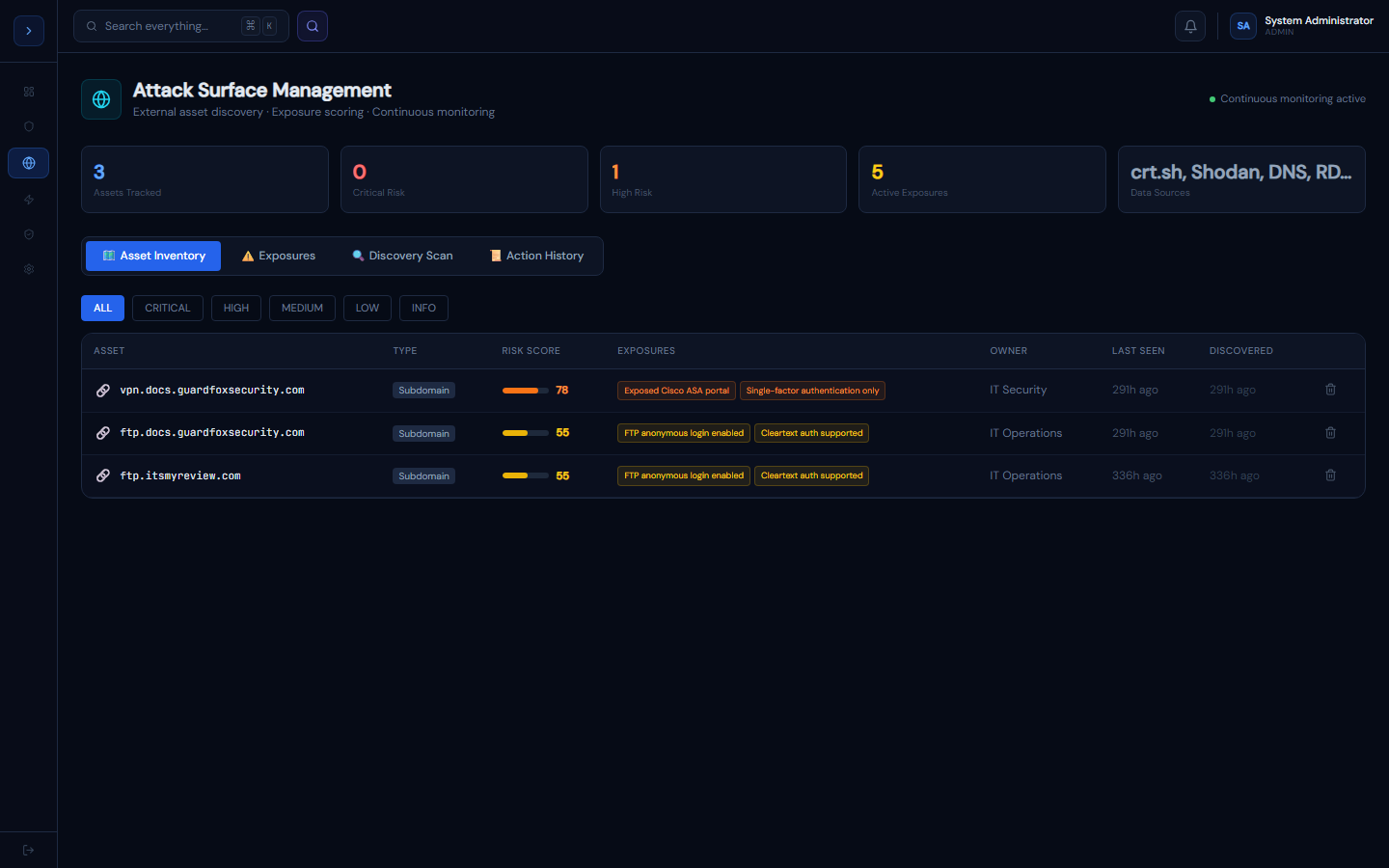1389x868 pixels.
Task: Click the High Risk stat card
Action: (x=723, y=179)
